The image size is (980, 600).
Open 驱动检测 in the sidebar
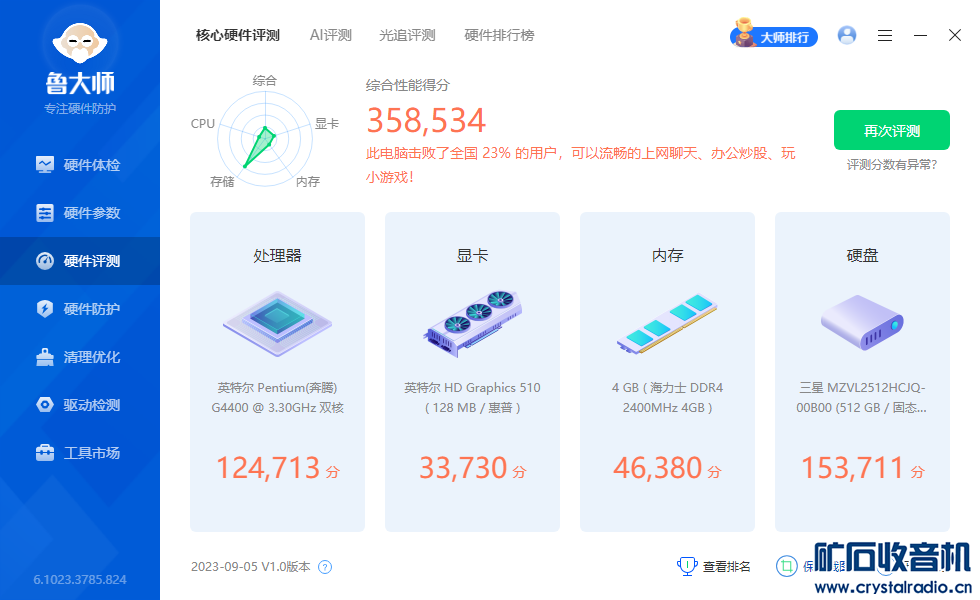79,405
